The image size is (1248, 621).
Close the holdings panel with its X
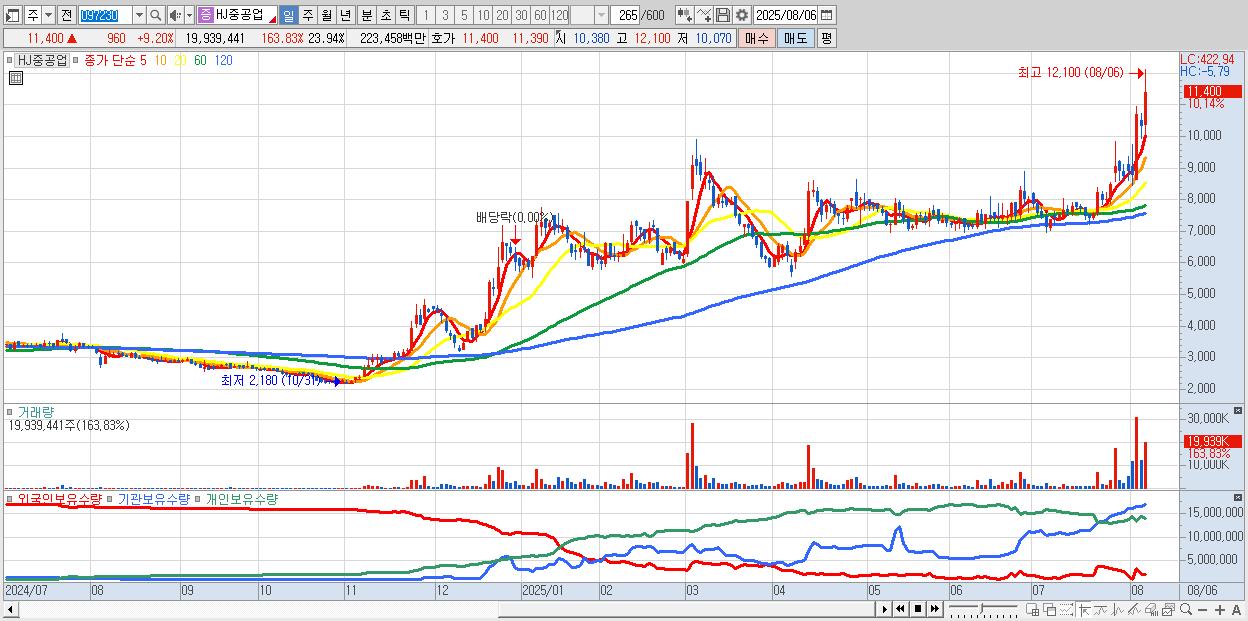1238,496
